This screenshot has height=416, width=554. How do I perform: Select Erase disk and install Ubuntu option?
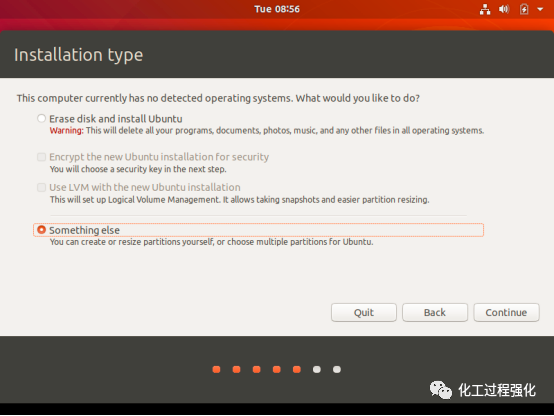coord(41,118)
